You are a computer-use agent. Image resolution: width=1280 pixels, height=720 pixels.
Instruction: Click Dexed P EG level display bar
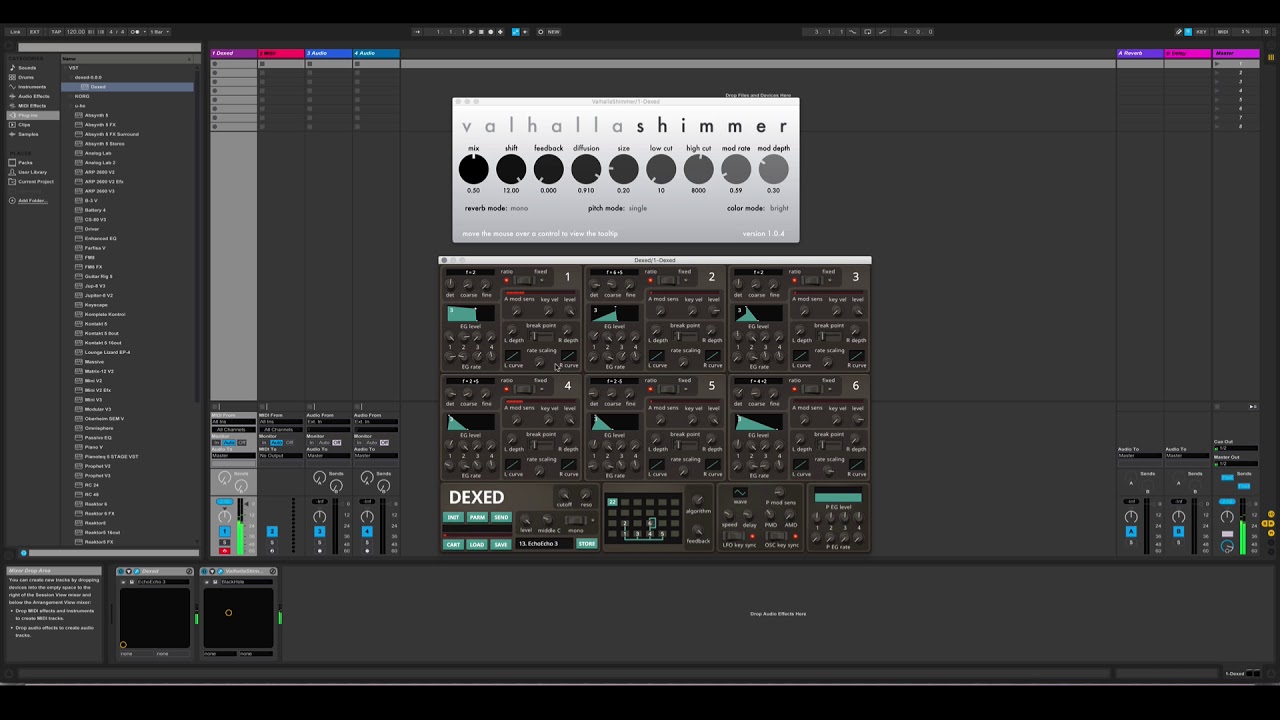838,496
